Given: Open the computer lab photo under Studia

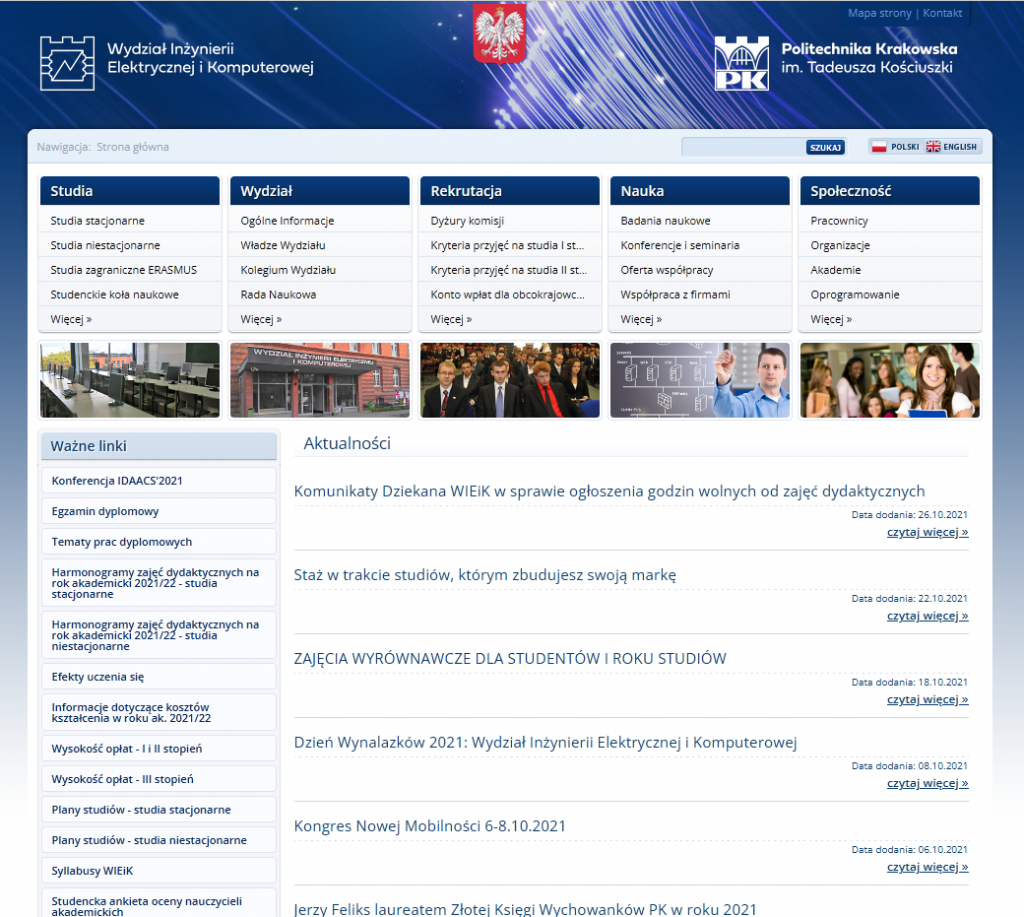Looking at the screenshot, I should point(130,380).
